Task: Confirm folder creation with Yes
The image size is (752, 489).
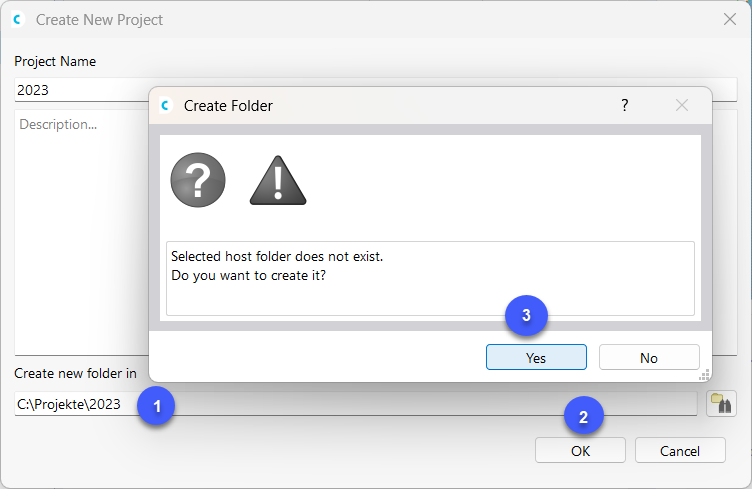Action: [x=536, y=357]
